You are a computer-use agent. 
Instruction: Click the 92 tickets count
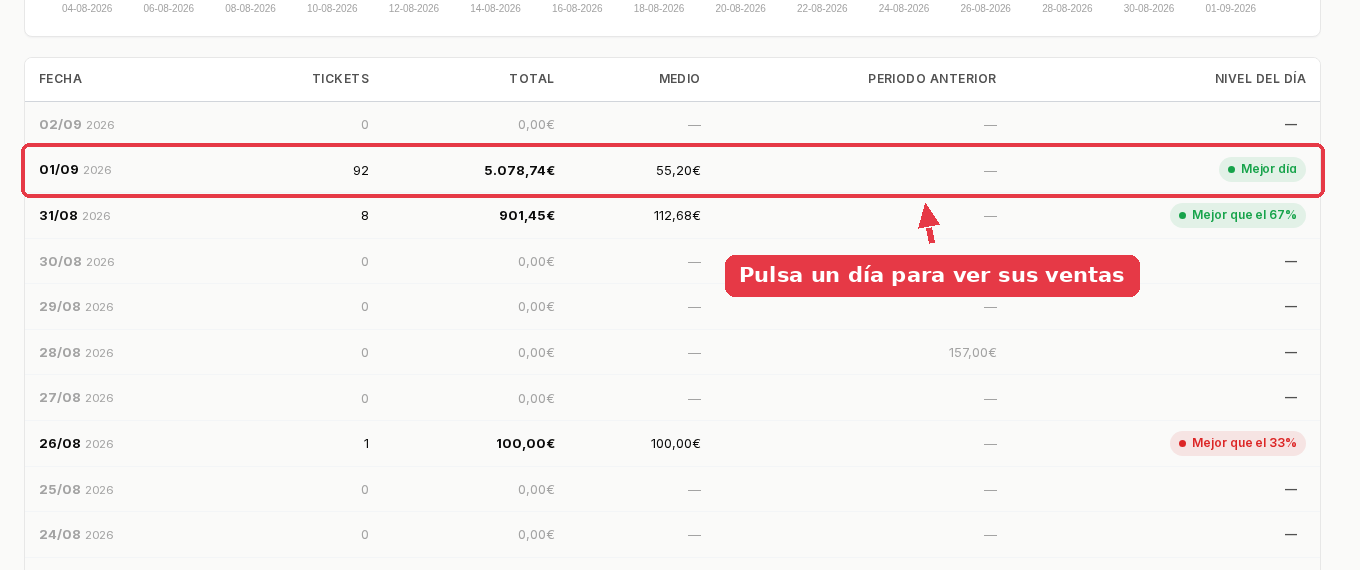[361, 170]
